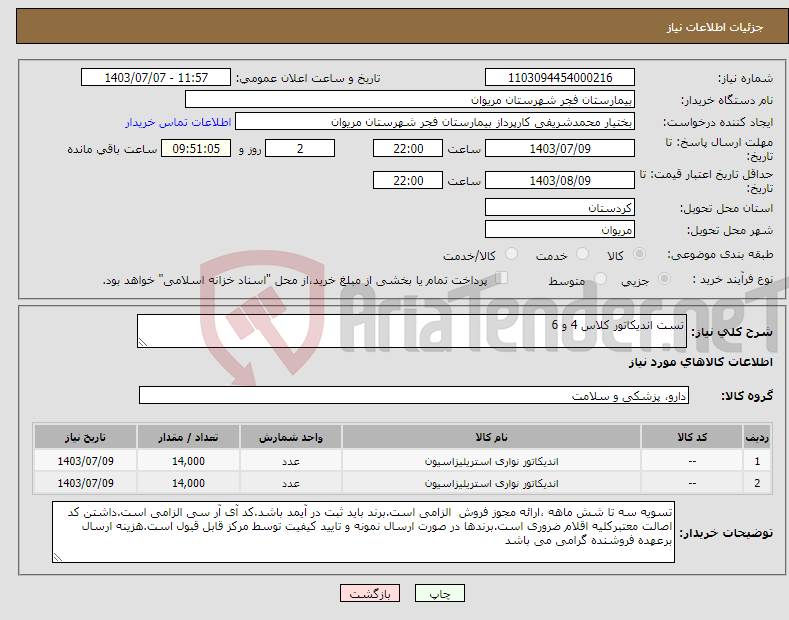This screenshot has height=620, width=789.
Task: Click buyer organization name field
Action: 410,99
